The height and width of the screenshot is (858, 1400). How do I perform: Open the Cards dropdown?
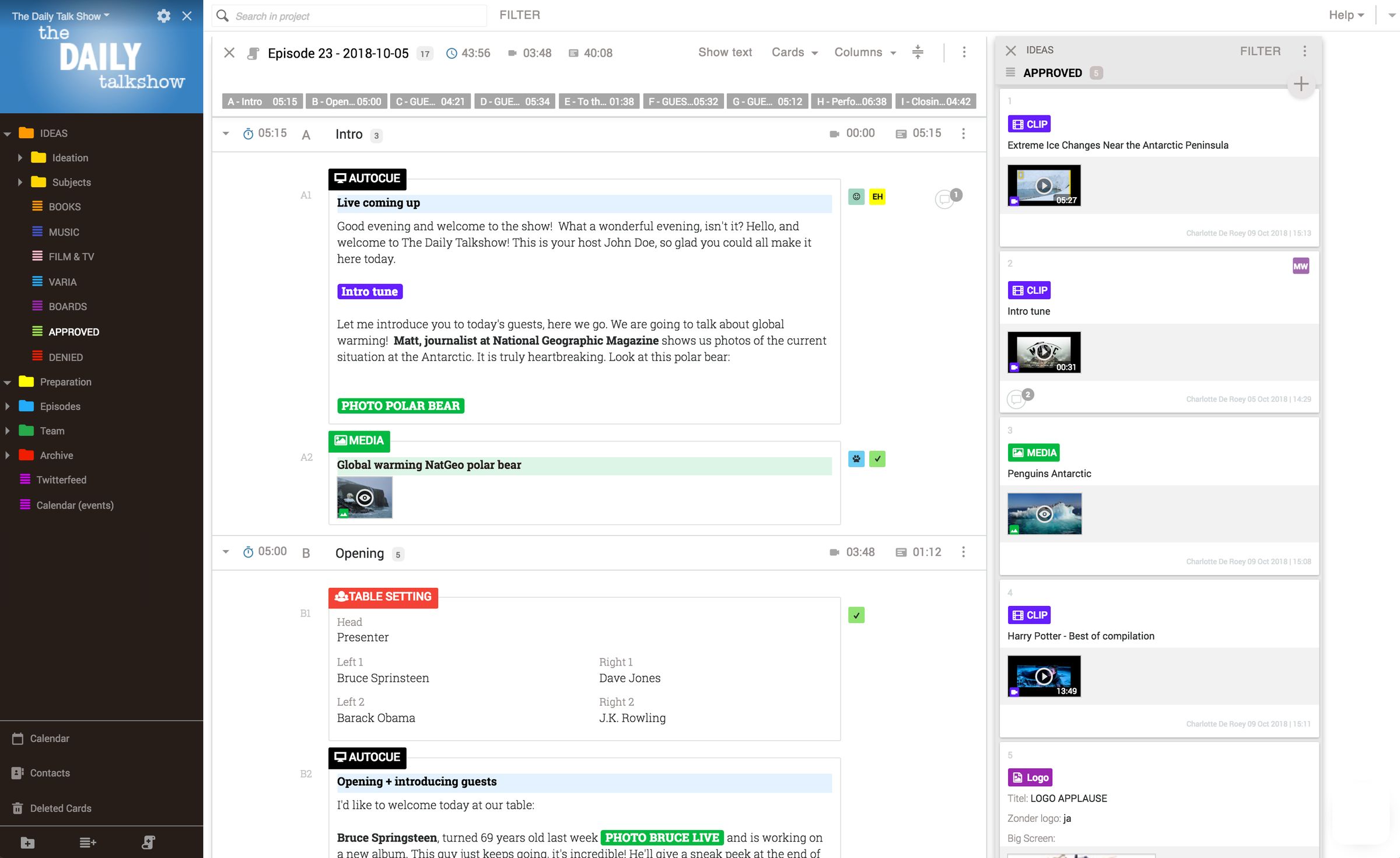[793, 52]
